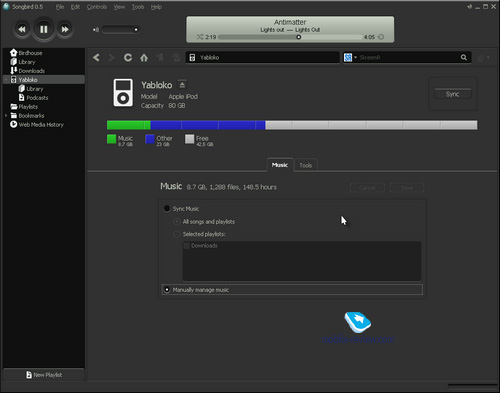The width and height of the screenshot is (500, 393).
Task: Go forward in browser navigation
Action: click(112, 57)
